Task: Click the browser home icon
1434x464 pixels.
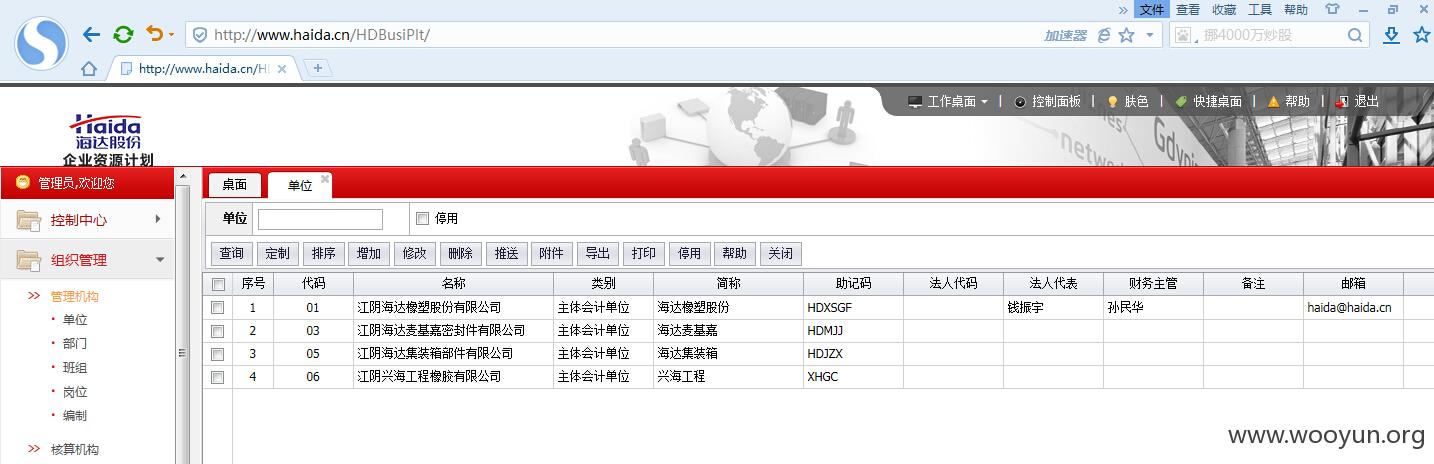Action: coord(89,69)
